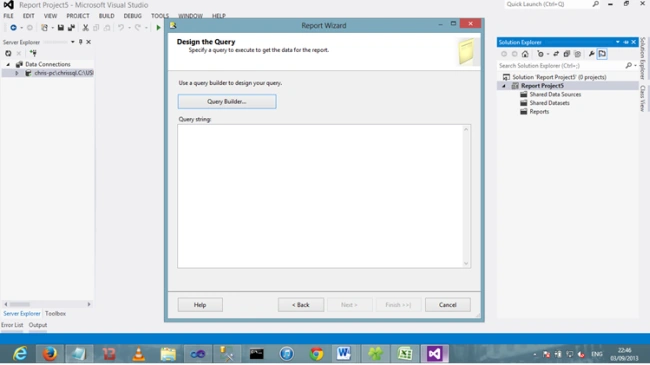Open the New Project icon dropdown arrow
Viewport: 650px width, 365px height.
click(x=53, y=28)
